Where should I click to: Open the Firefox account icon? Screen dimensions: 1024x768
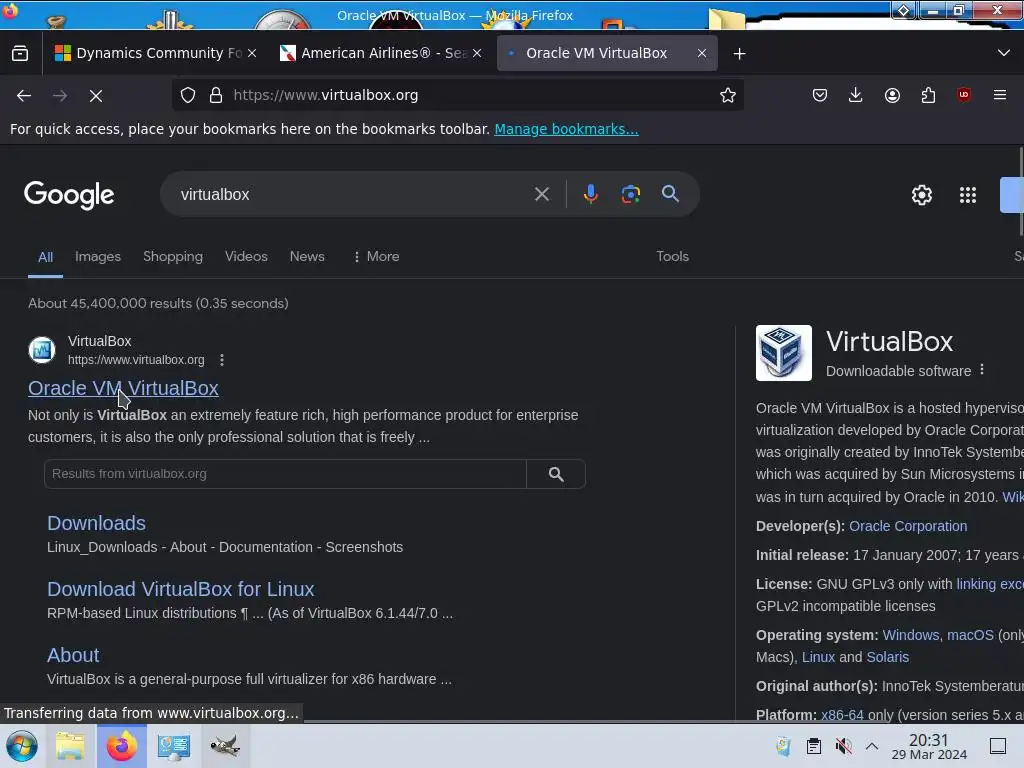tap(892, 95)
